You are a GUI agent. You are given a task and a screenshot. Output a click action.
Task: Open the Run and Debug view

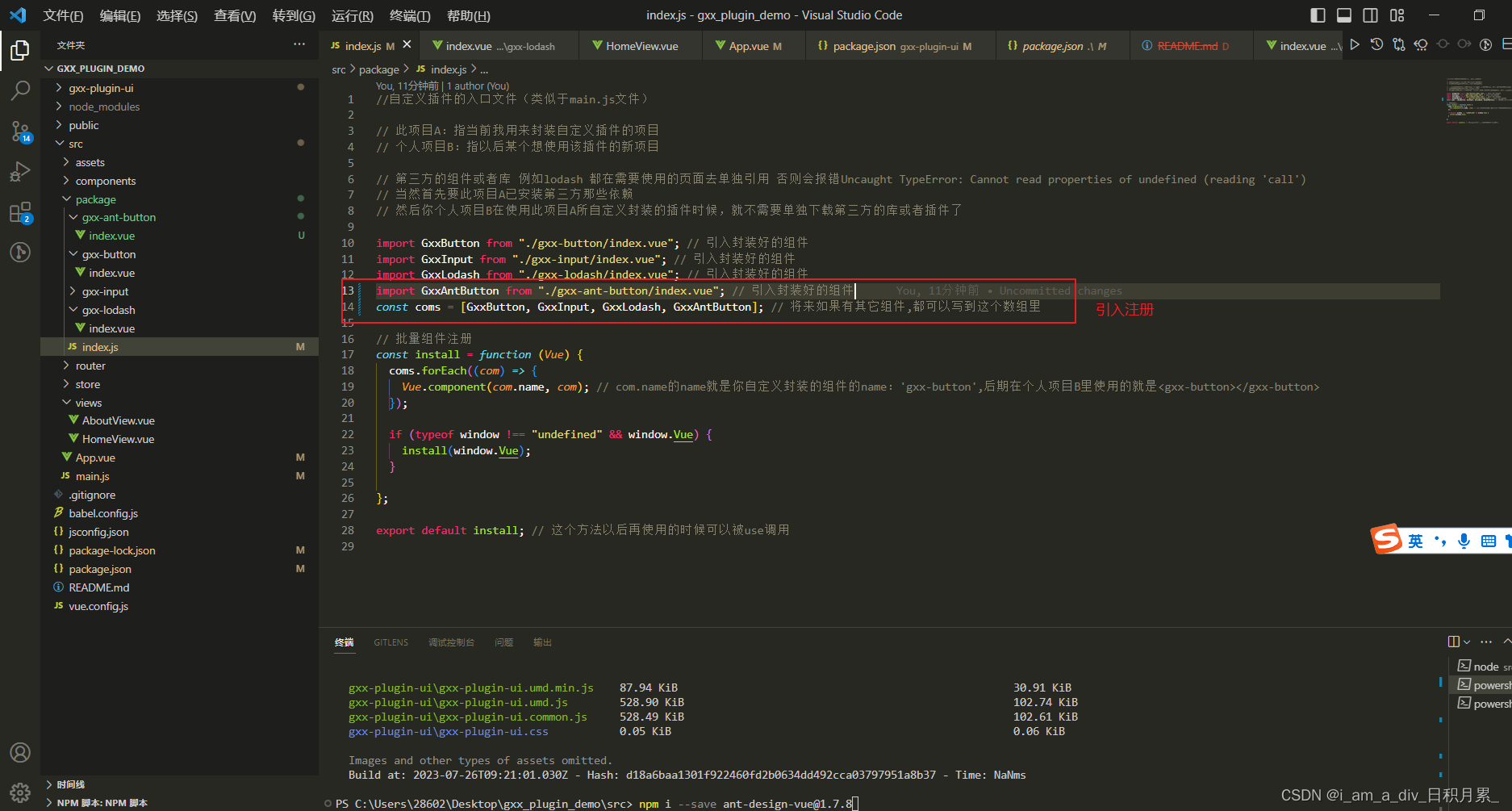click(x=19, y=171)
